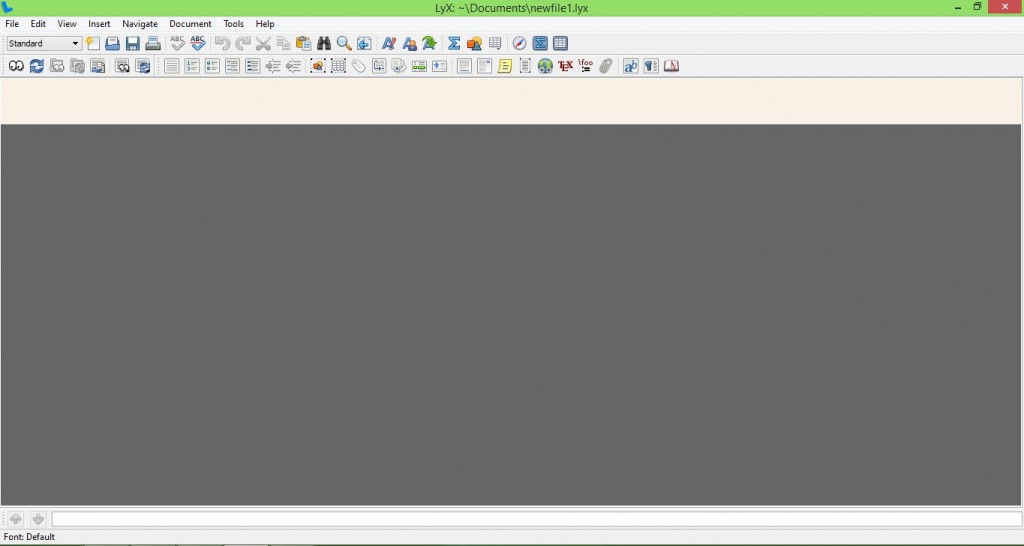Toggle the table toolbar button

[560, 44]
